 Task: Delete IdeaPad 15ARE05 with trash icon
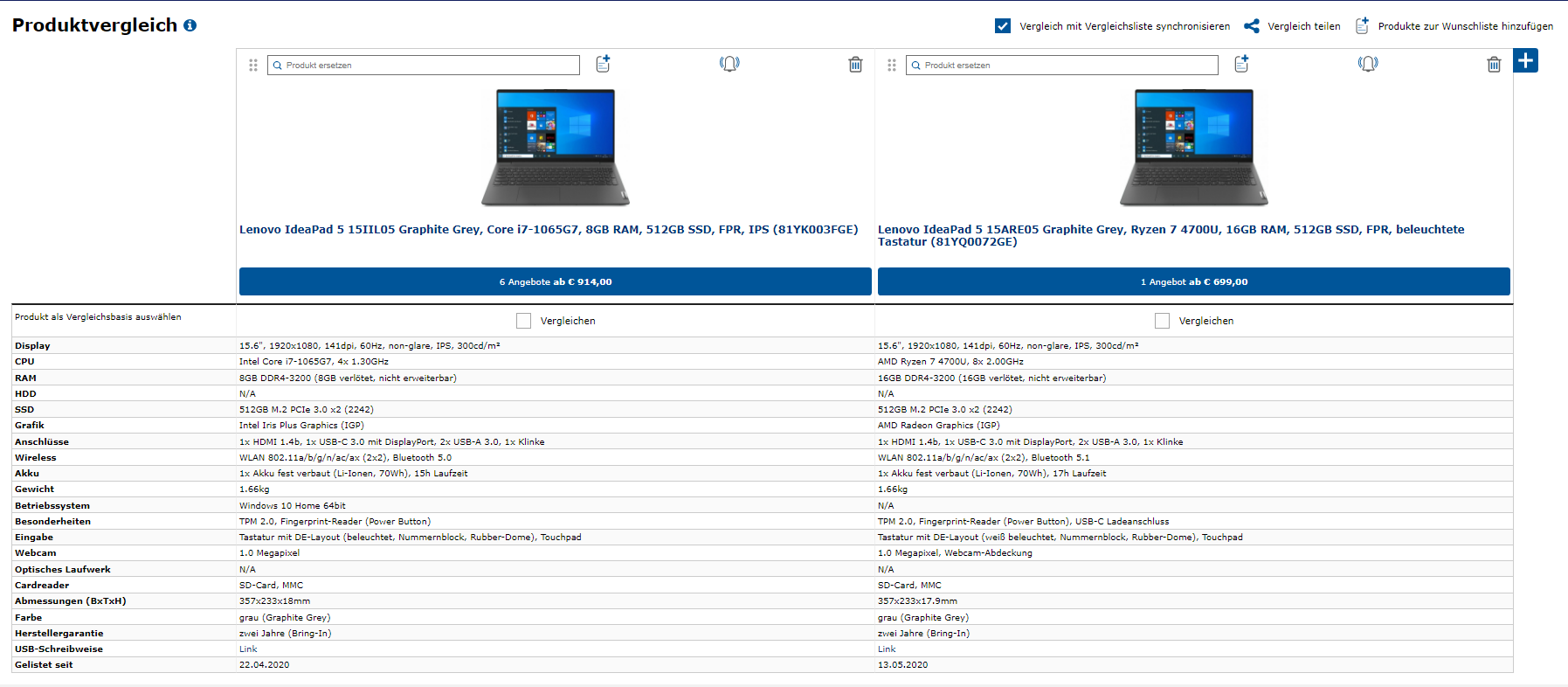pos(1494,65)
